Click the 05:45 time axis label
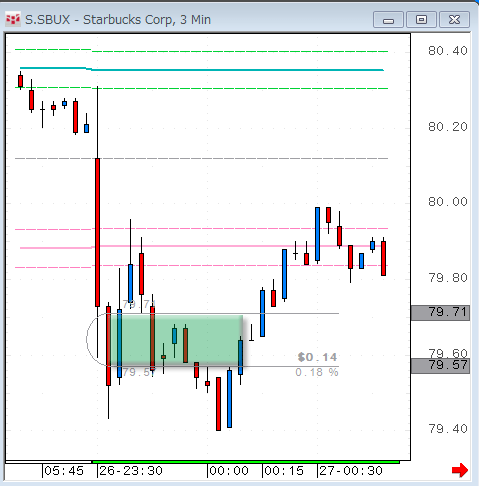The height and width of the screenshot is (486, 479). [64, 471]
